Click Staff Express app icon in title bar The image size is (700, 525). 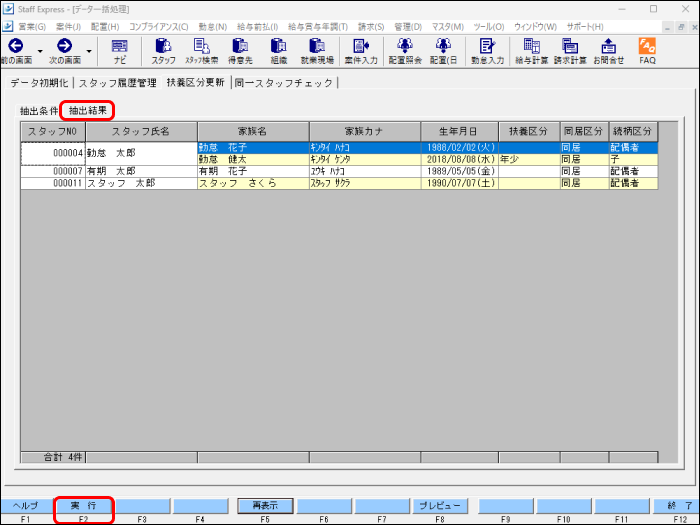click(8, 9)
